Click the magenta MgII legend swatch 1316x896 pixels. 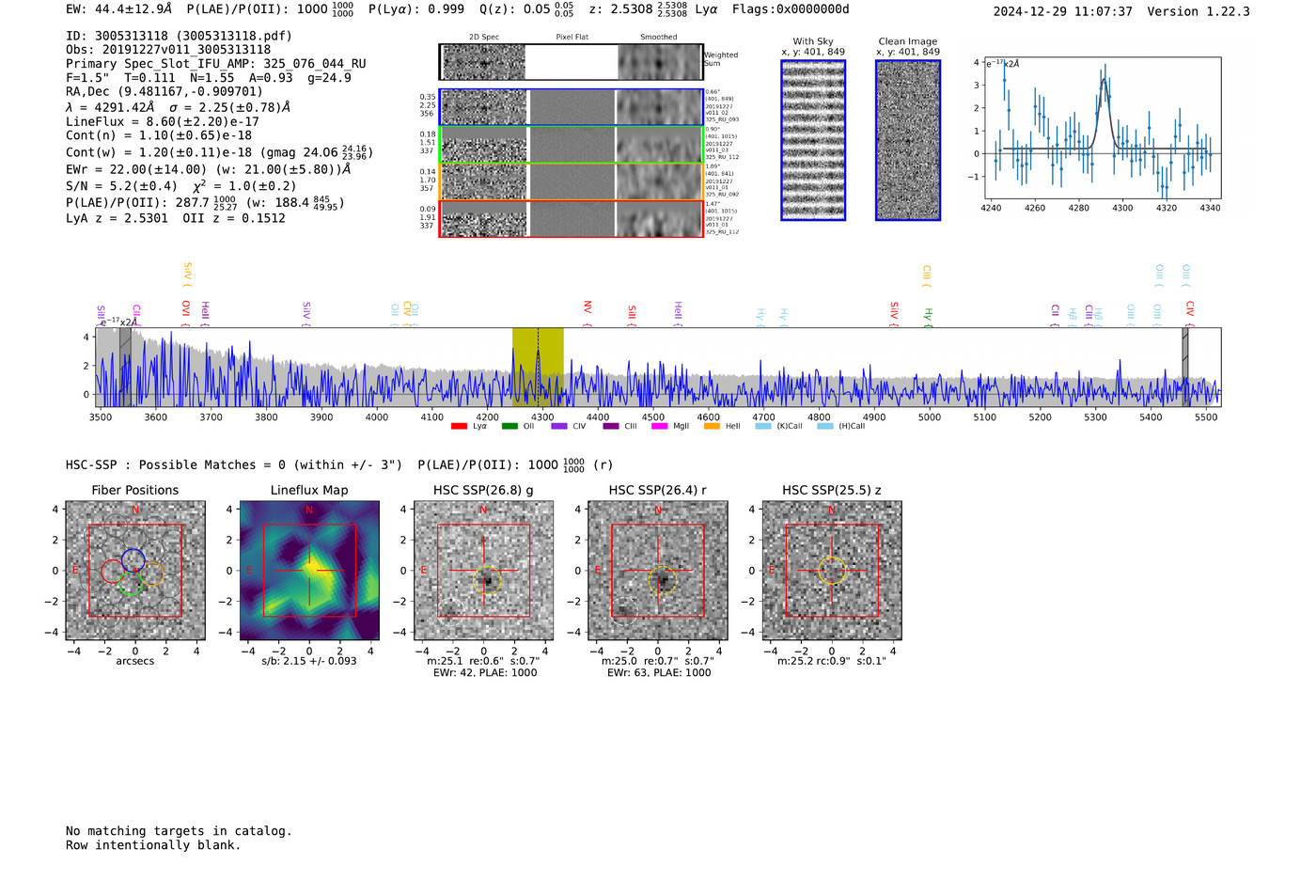click(x=660, y=427)
